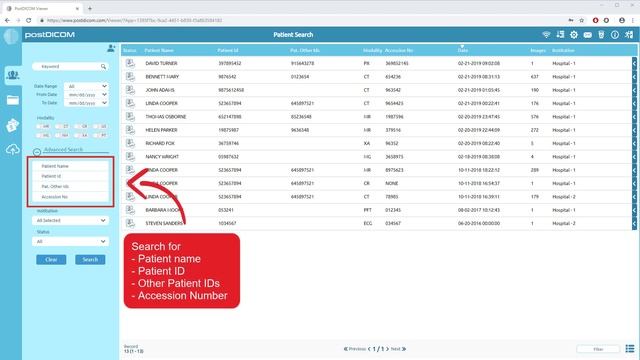Click the wifi connection status icon
This screenshot has width=640, height=360.
coord(546,35)
